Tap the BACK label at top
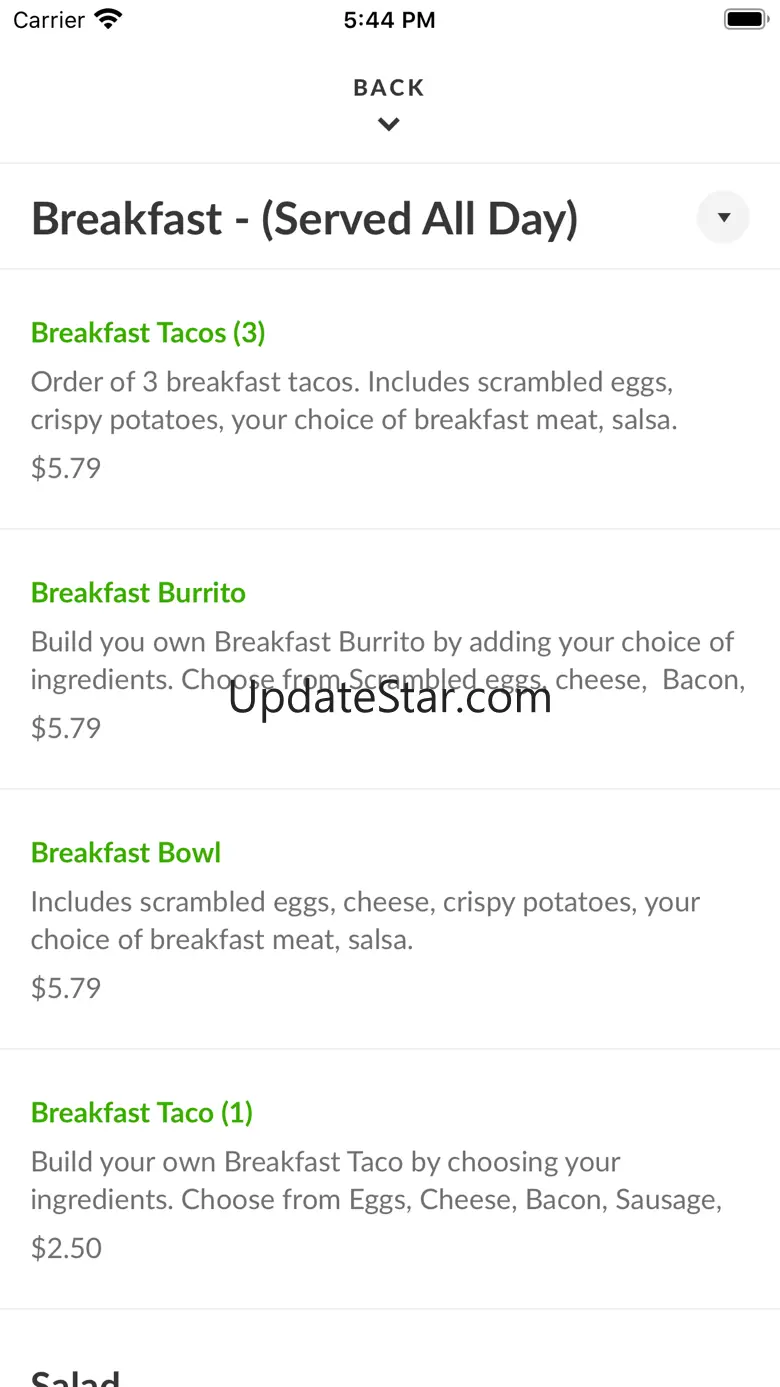This screenshot has width=780, height=1387. coord(389,88)
